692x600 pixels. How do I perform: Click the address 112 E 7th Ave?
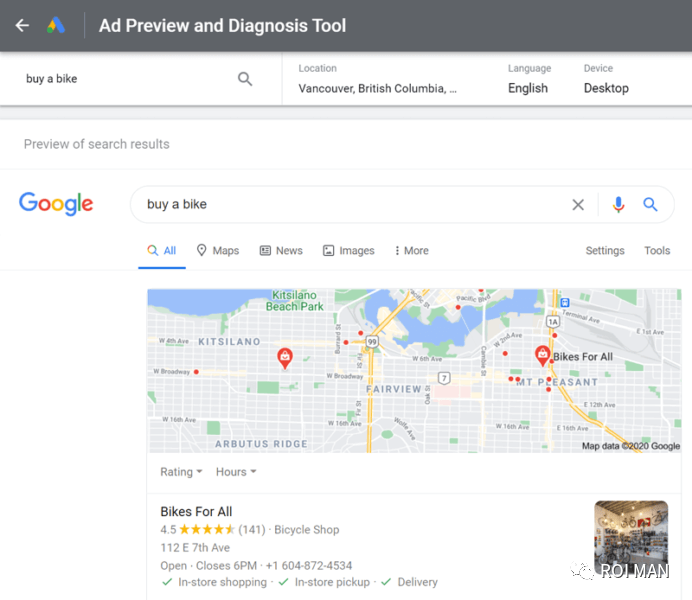(x=195, y=548)
